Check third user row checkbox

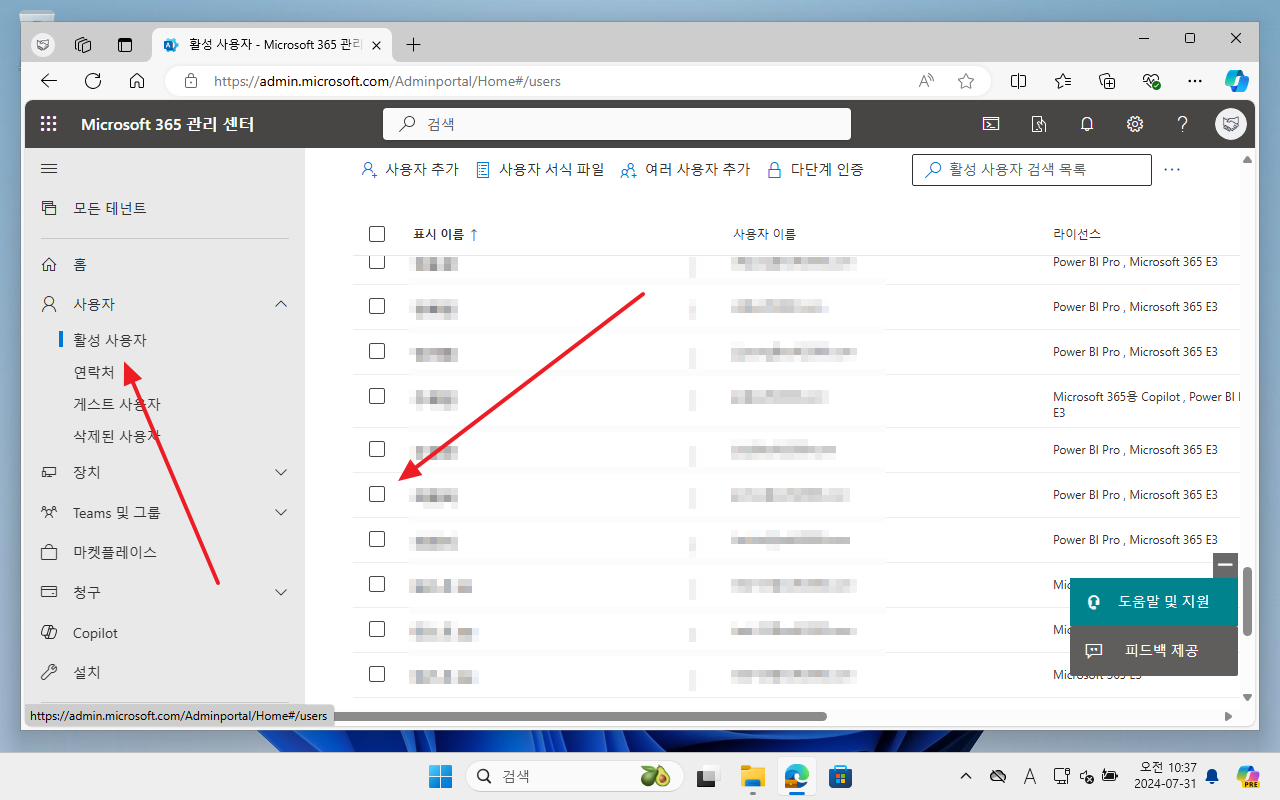click(x=377, y=351)
